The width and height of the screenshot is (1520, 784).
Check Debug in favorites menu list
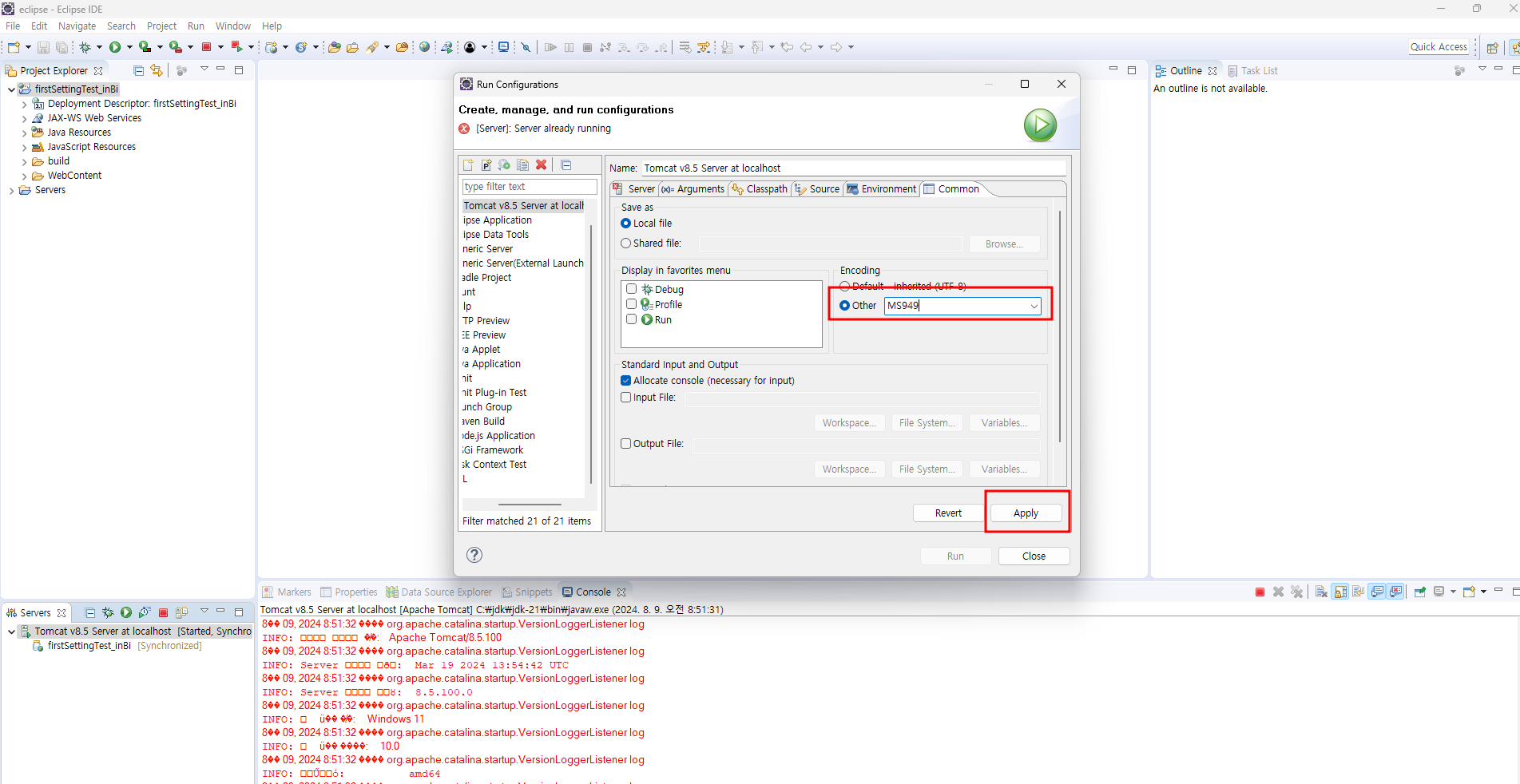click(631, 289)
